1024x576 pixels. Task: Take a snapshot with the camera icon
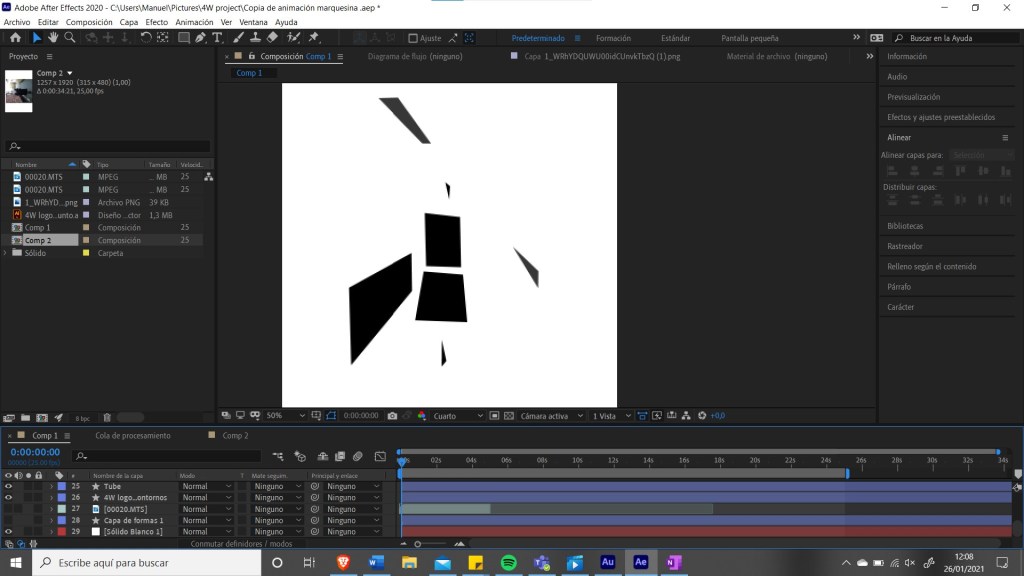point(392,416)
